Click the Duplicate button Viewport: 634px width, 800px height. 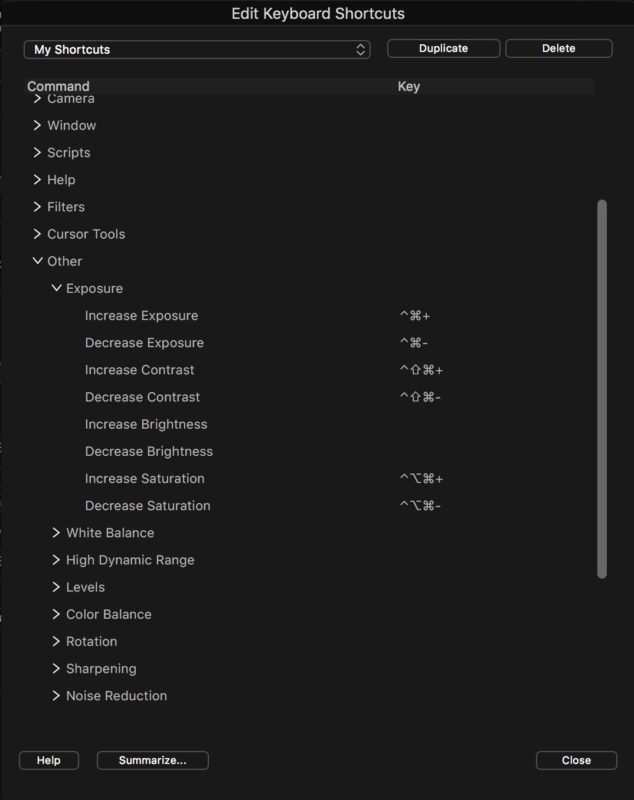(443, 47)
